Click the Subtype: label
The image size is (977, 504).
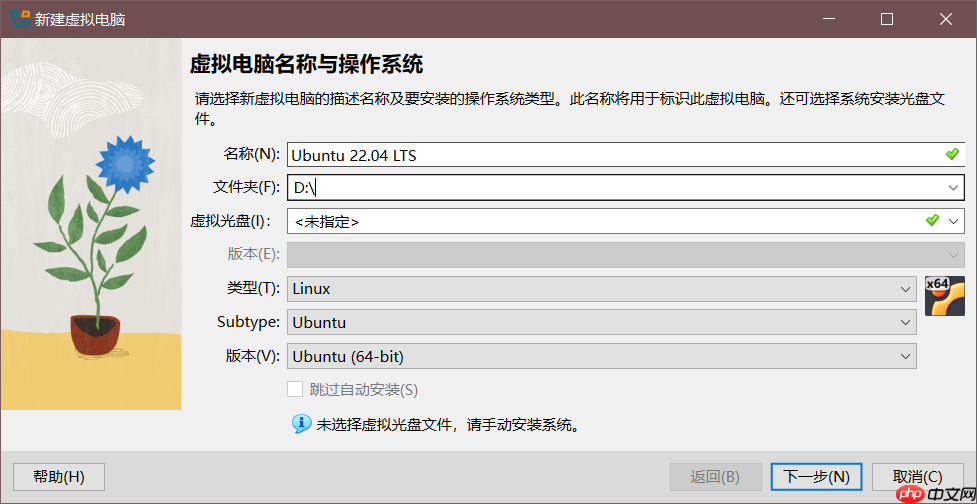tap(250, 323)
